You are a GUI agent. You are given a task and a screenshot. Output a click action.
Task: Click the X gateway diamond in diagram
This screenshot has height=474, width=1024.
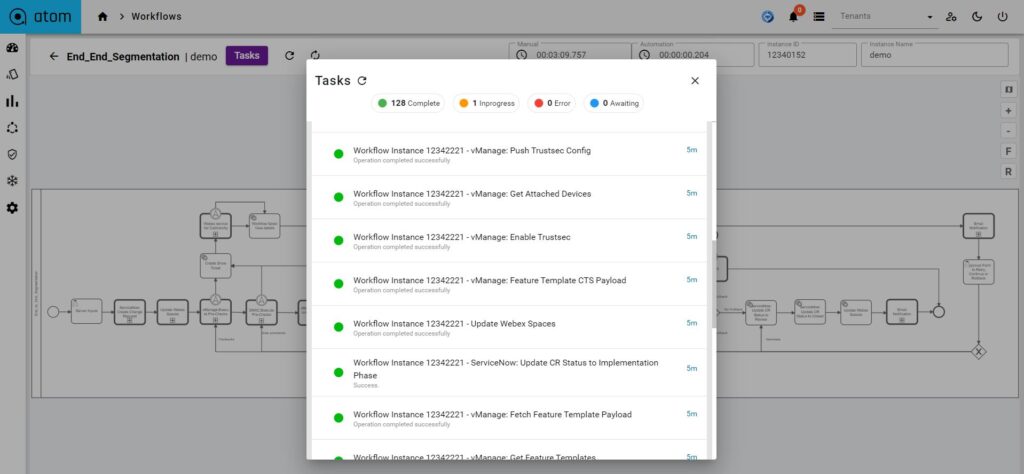coord(978,351)
